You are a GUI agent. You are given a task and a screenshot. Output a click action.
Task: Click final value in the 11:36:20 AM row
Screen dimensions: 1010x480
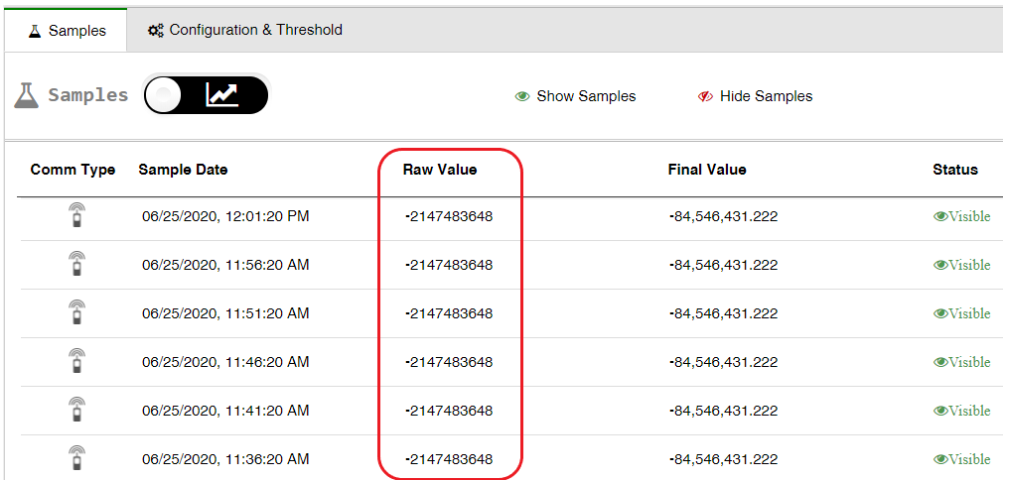coord(723,459)
